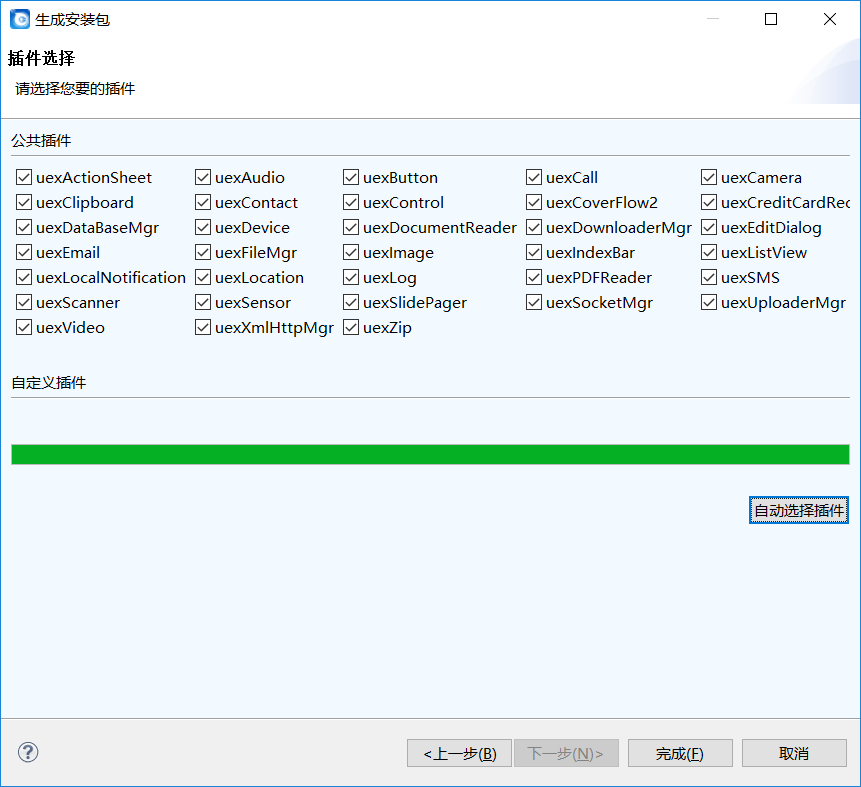The width and height of the screenshot is (861, 787).
Task: Uncheck uexXmlHttpMgr plugin
Action: coord(203,328)
